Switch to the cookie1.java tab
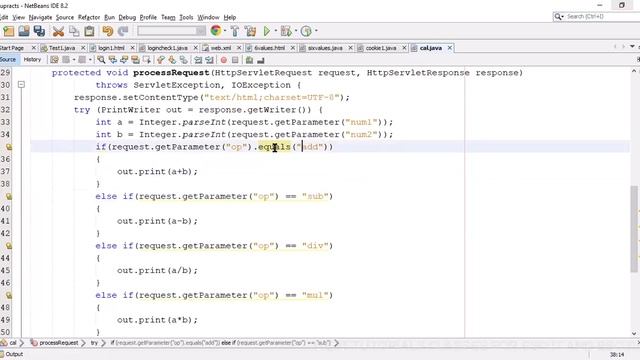Image resolution: width=640 pixels, height=360 pixels. [x=381, y=48]
